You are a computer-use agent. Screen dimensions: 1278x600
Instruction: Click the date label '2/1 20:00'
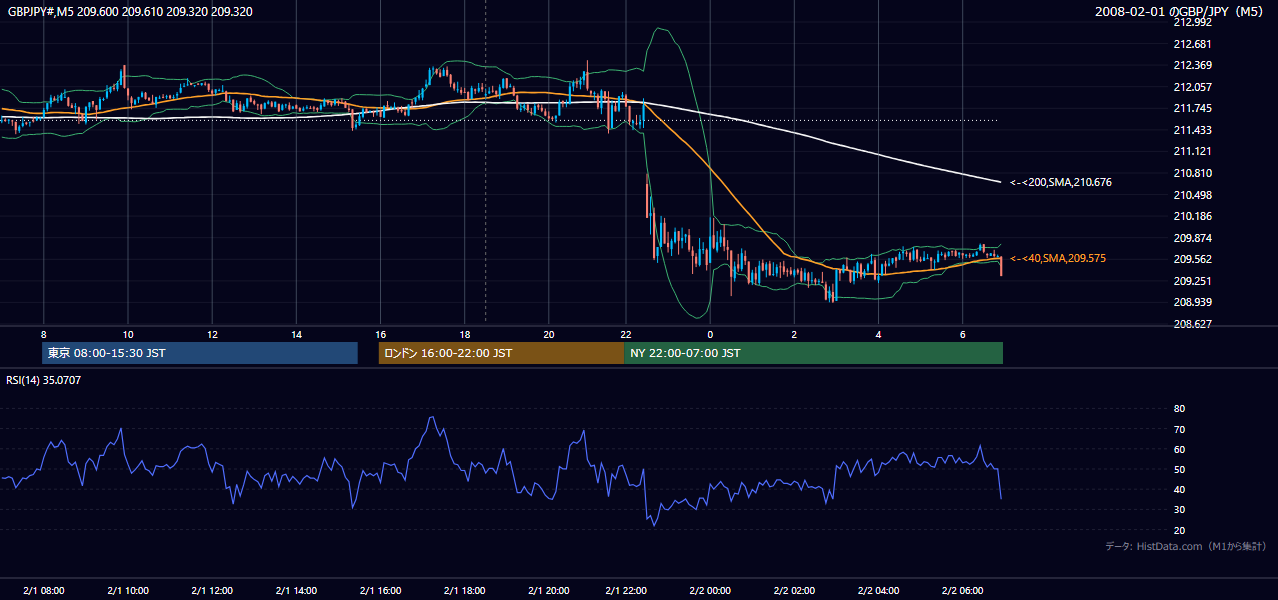coord(549,590)
